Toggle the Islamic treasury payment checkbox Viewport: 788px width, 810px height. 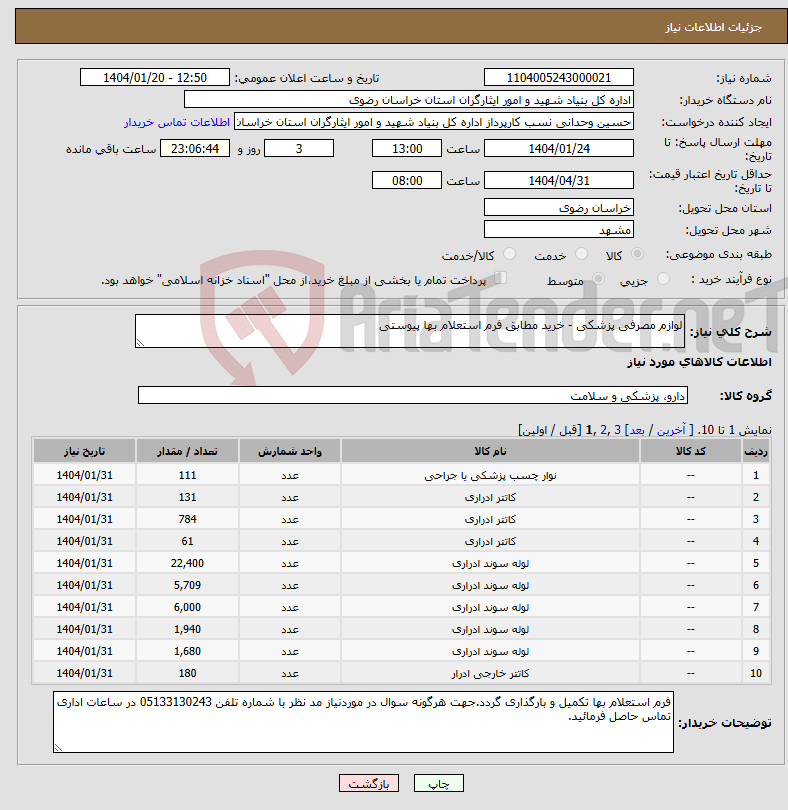[x=500, y=278]
